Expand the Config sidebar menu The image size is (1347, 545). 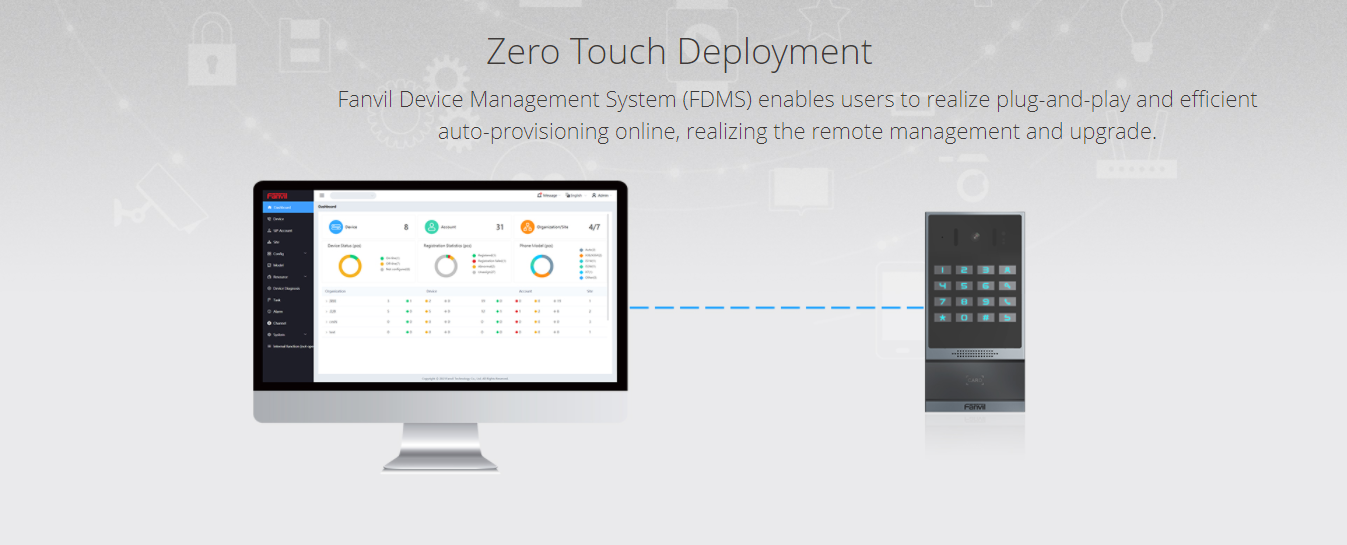click(288, 254)
